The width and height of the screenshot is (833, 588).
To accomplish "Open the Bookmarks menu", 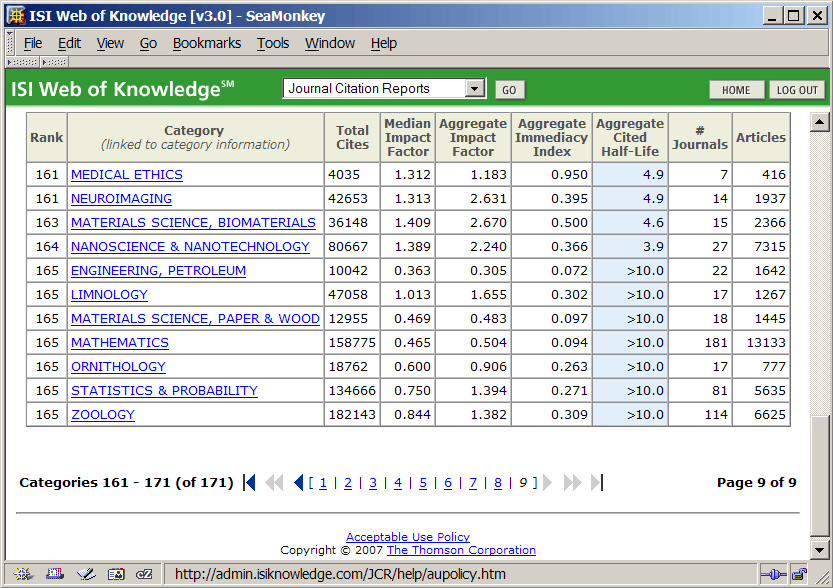I will point(207,43).
